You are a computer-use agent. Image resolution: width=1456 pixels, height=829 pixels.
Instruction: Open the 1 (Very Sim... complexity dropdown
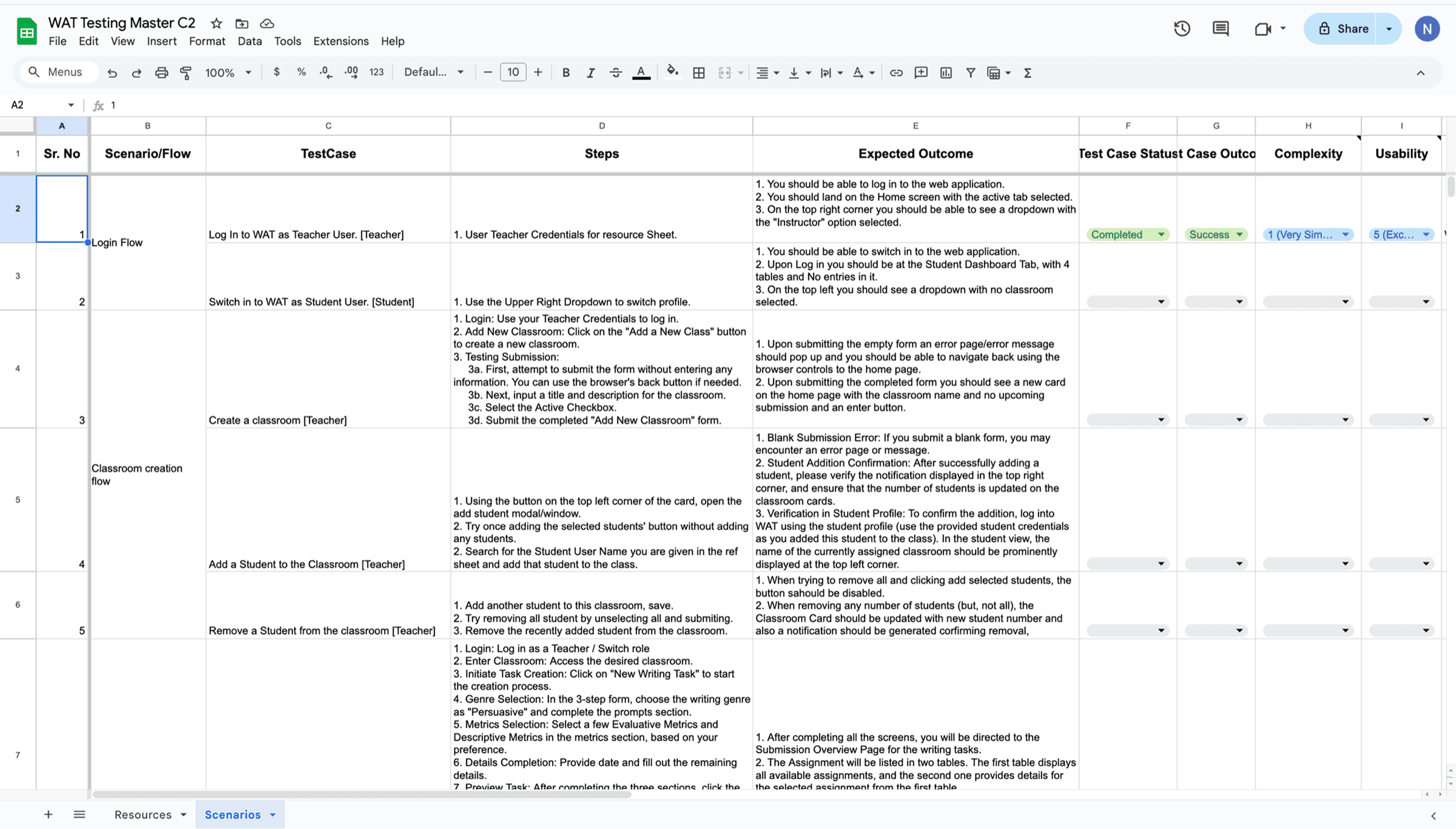coord(1308,235)
